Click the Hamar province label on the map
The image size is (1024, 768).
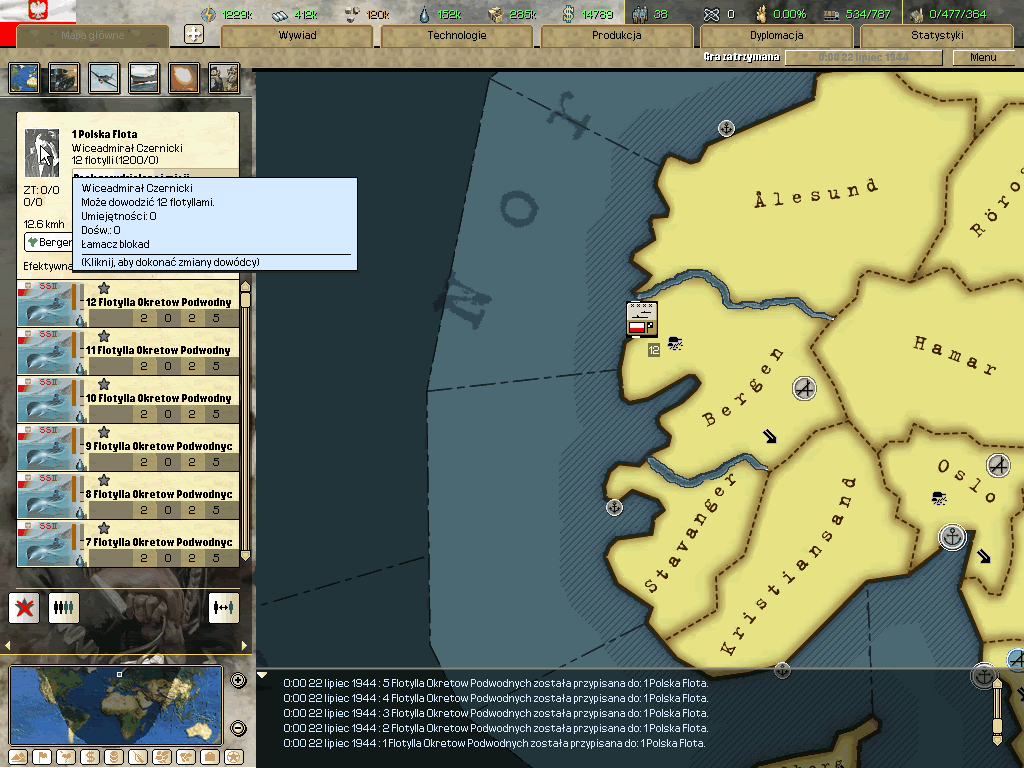click(955, 355)
